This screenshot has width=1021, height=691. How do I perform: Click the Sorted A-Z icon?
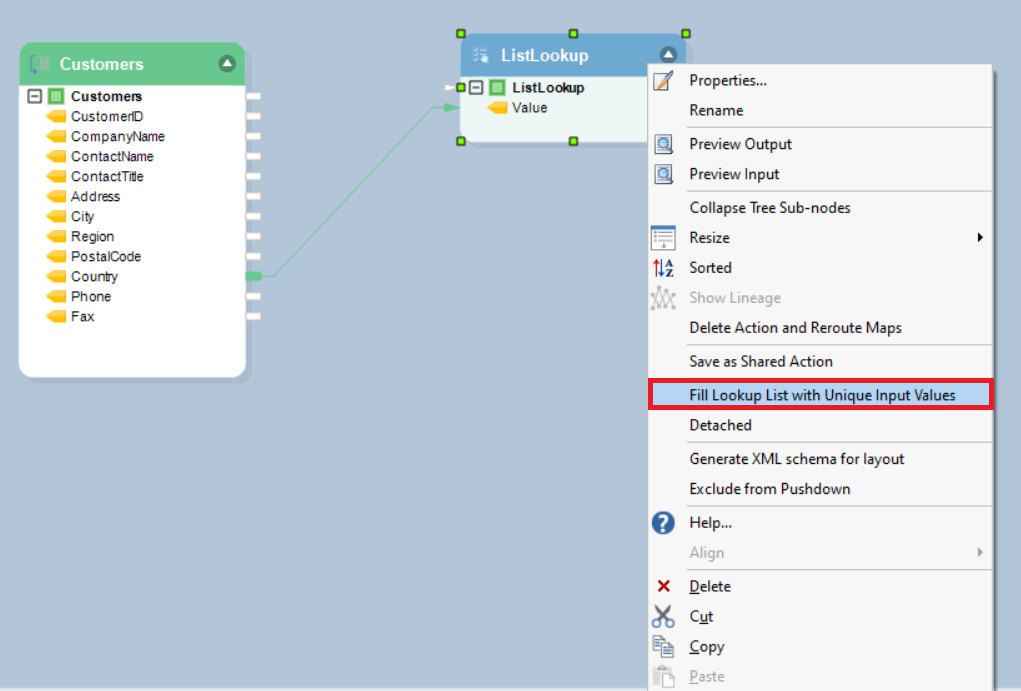663,268
